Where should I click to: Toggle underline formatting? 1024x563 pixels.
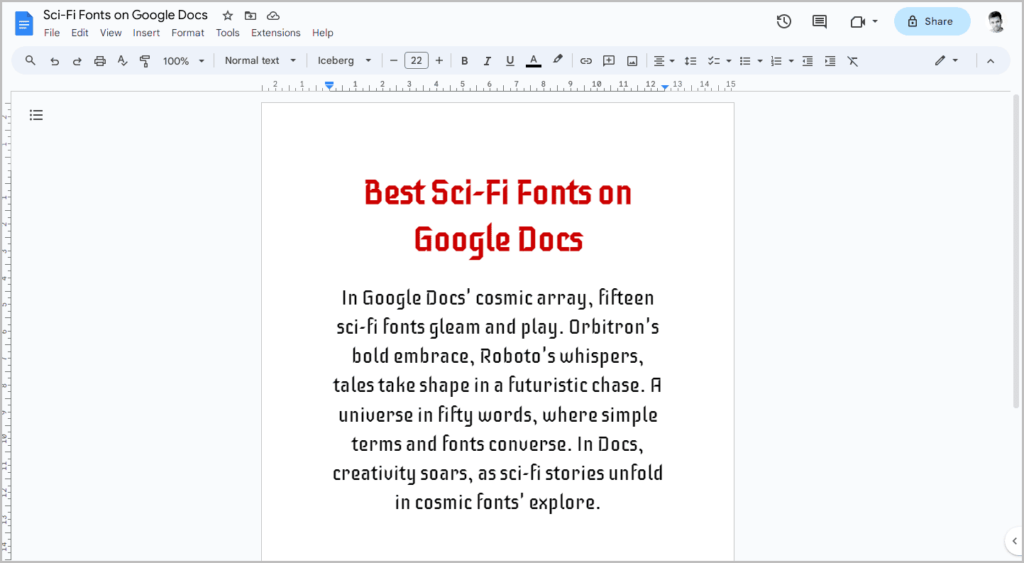(510, 61)
